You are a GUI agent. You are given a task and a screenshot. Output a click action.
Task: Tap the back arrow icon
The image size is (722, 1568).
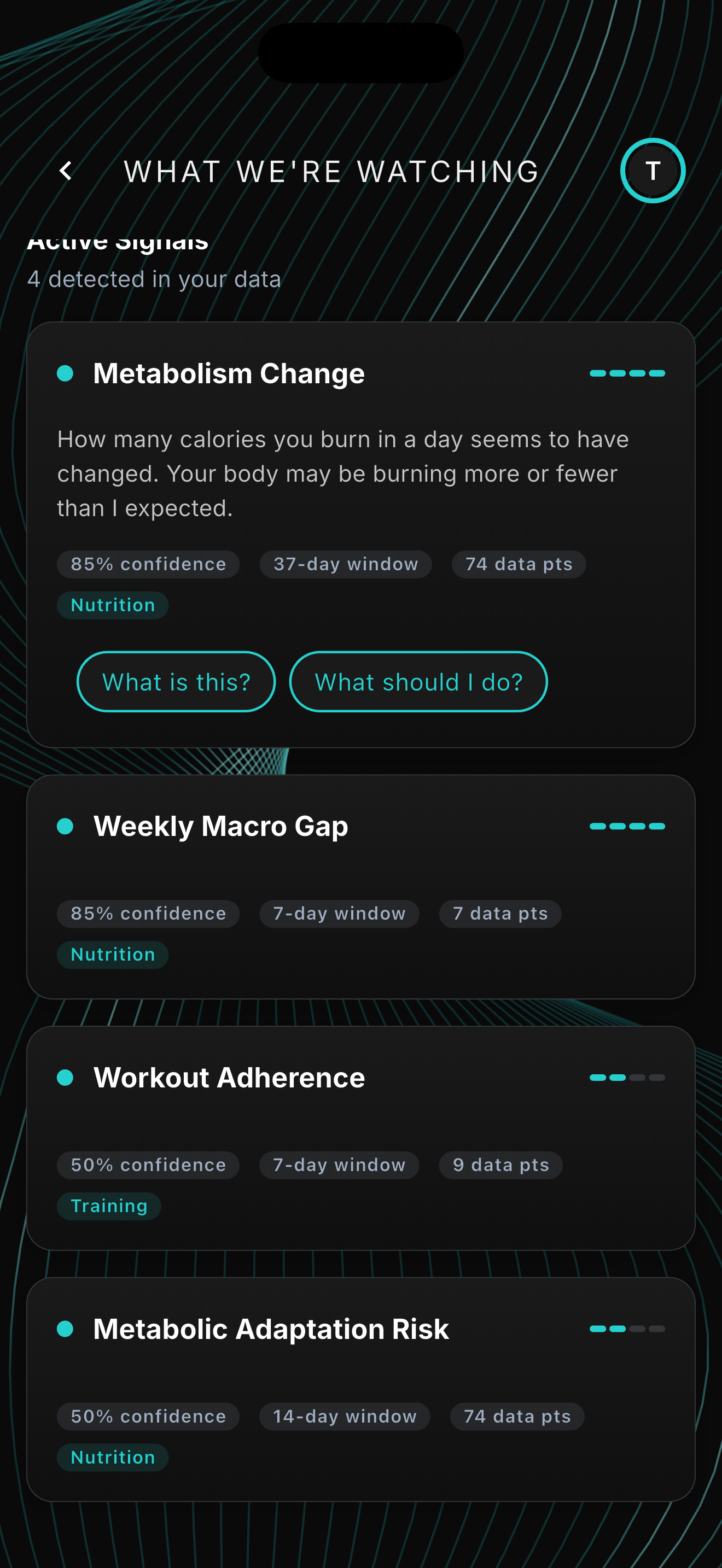66,171
